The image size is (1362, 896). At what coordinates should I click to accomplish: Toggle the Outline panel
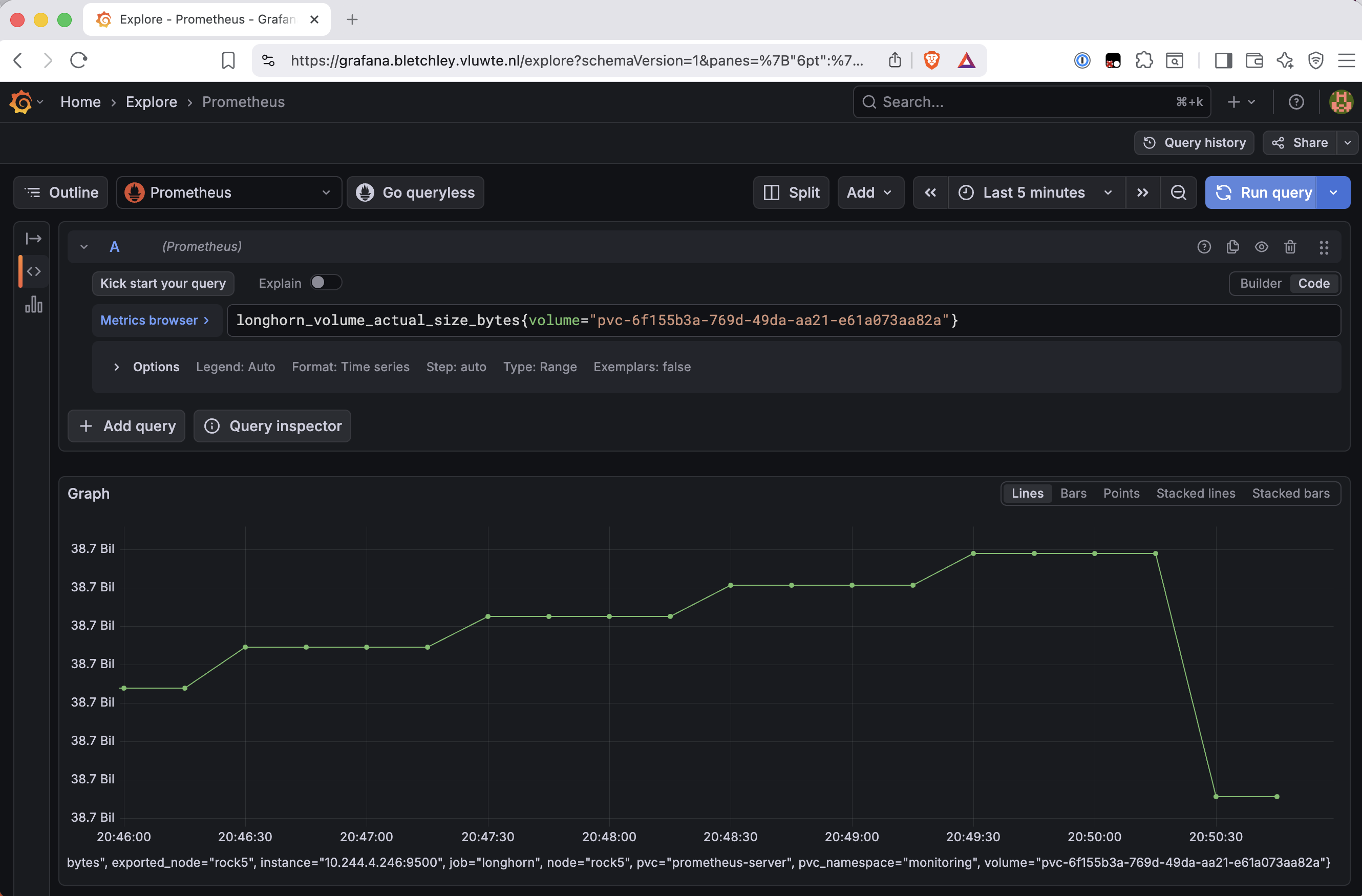(x=60, y=193)
